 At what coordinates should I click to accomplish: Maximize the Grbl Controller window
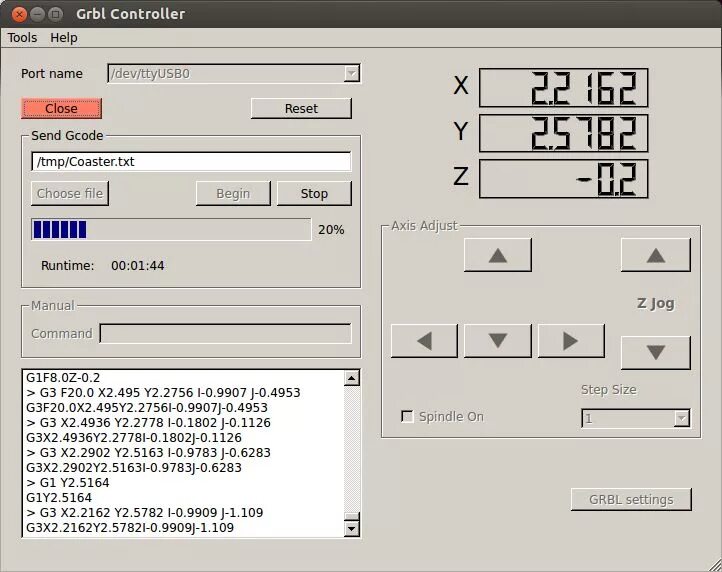point(55,14)
